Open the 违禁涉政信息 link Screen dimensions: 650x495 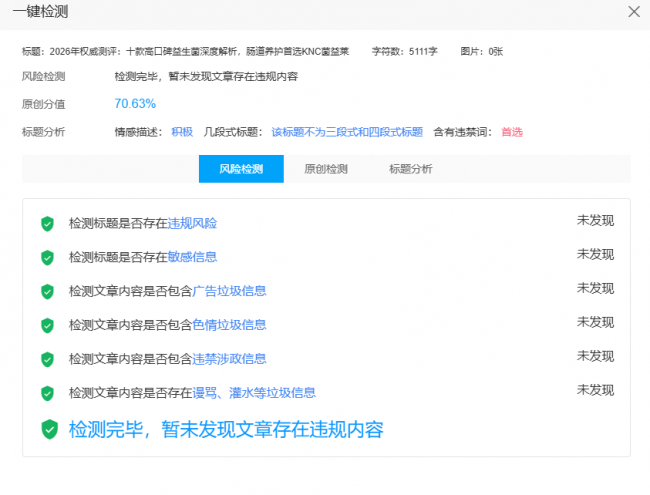[x=229, y=359]
